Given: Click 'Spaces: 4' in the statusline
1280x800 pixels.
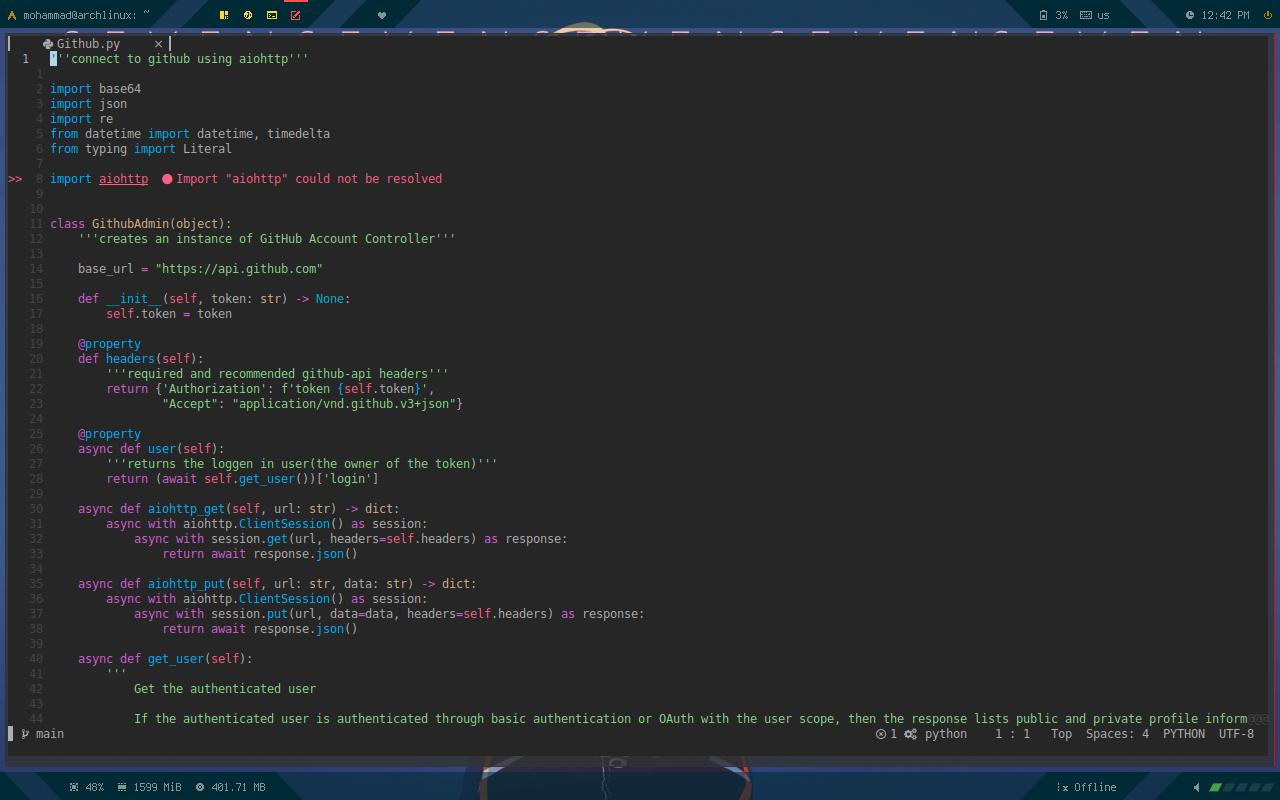Looking at the screenshot, I should tap(1117, 734).
